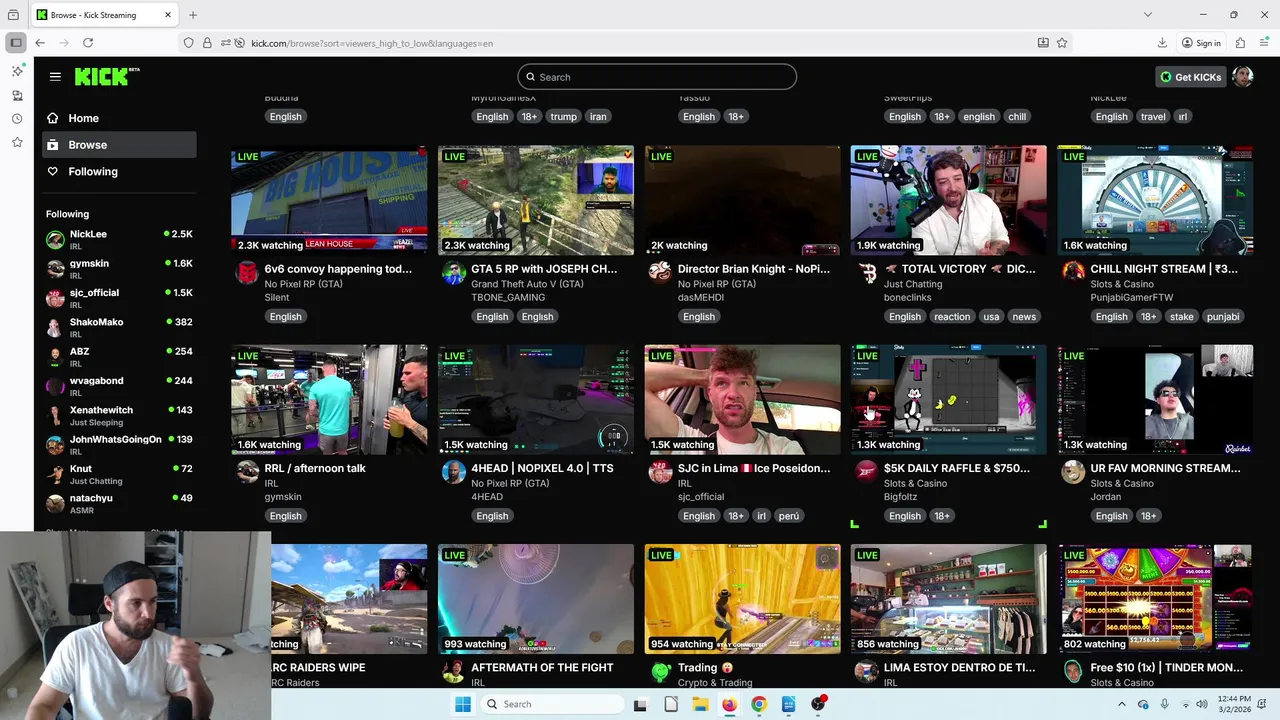Open AFTERMATH OF THE FIGHT stream

(536, 599)
